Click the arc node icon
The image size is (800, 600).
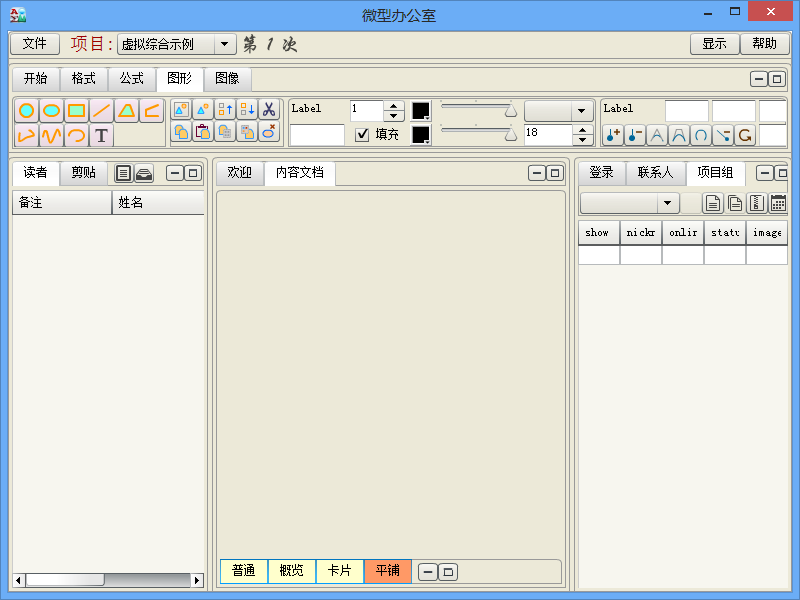[x=701, y=135]
